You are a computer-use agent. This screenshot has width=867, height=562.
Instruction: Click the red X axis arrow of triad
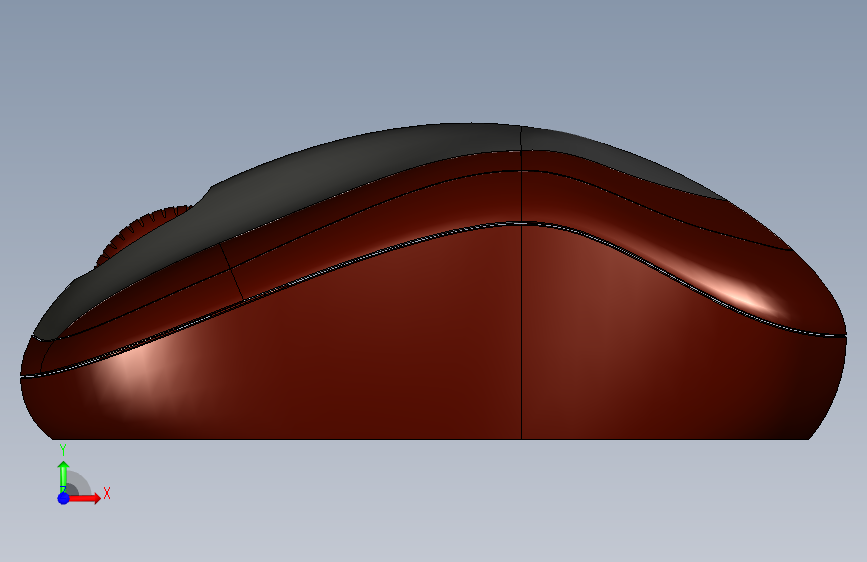pyautogui.click(x=84, y=498)
